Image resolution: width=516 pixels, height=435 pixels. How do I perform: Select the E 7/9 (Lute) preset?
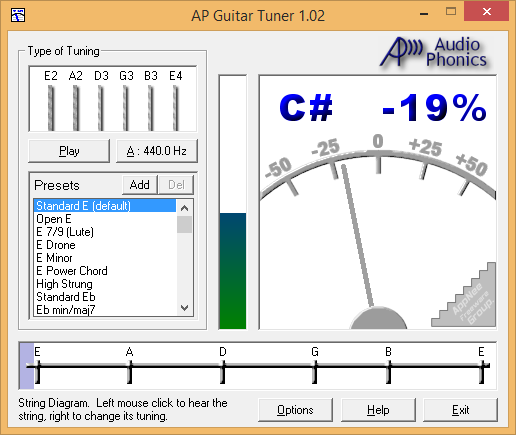[105, 232]
